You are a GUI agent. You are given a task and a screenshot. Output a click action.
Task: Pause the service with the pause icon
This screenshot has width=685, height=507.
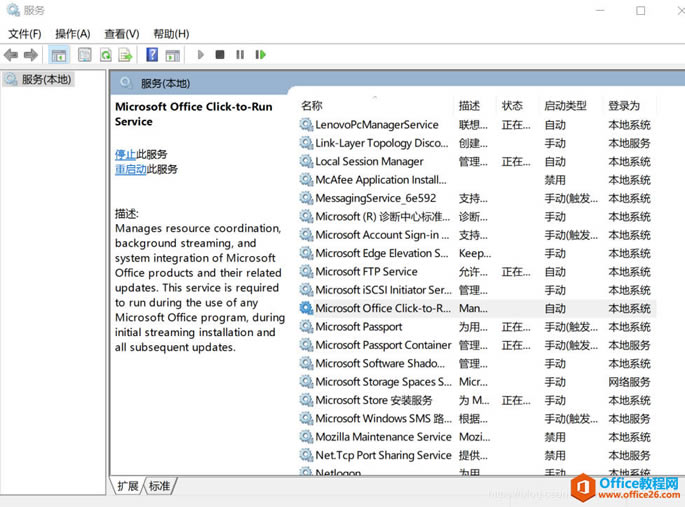240,55
